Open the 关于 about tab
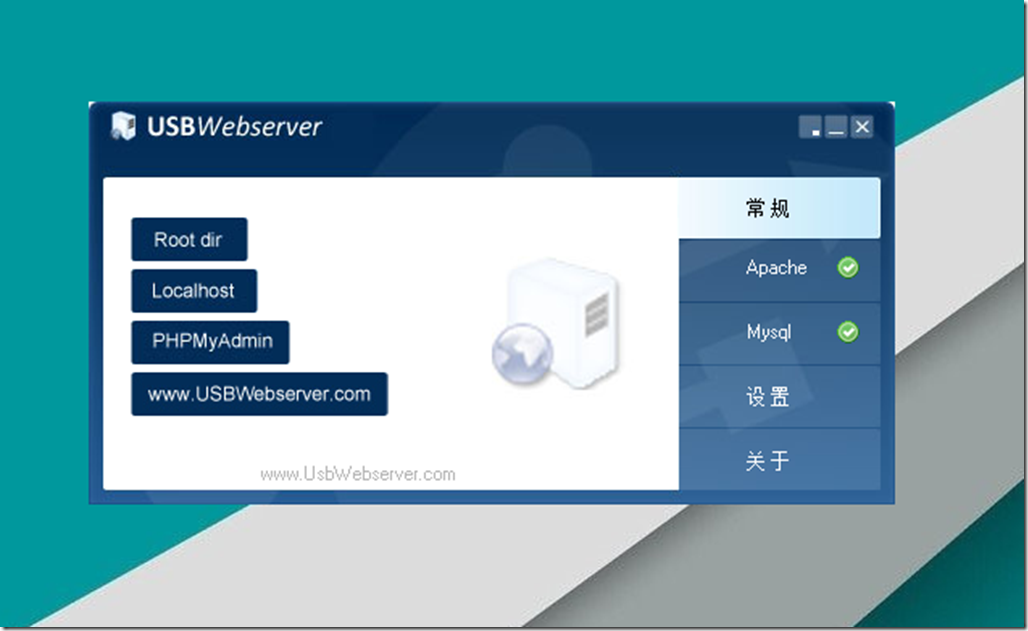This screenshot has width=1028, height=631. coord(779,459)
